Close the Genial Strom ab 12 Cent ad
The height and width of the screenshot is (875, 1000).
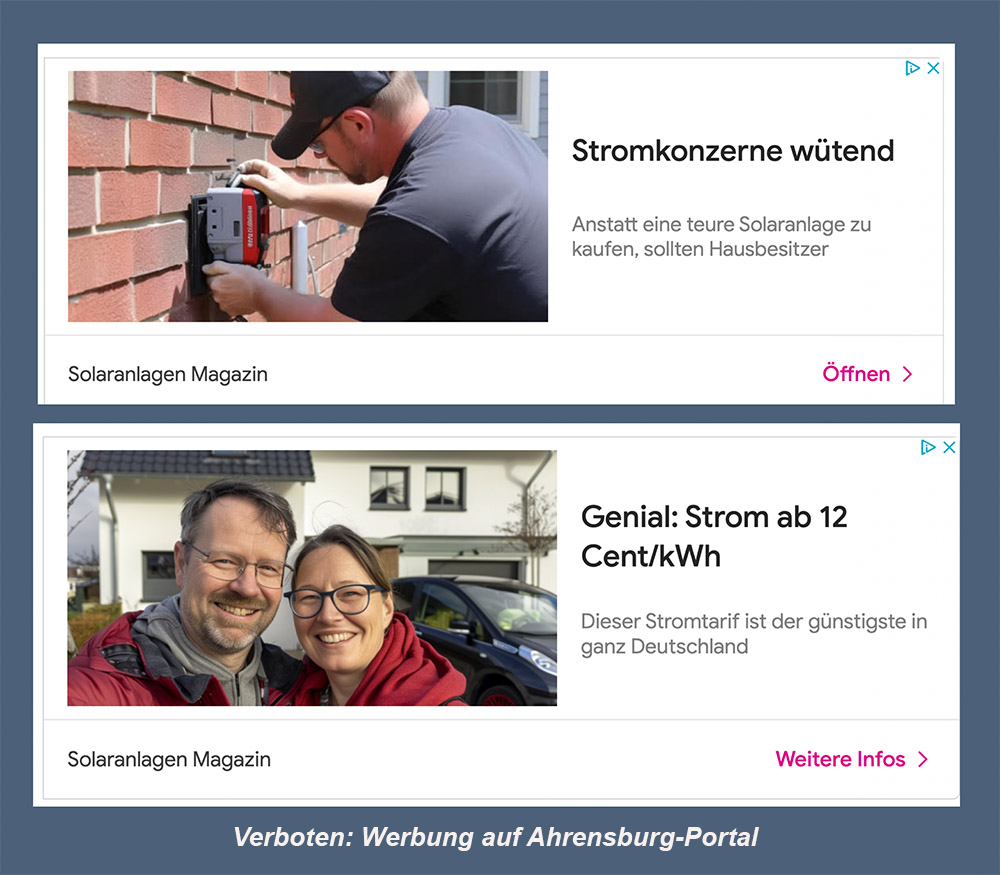coord(949,447)
